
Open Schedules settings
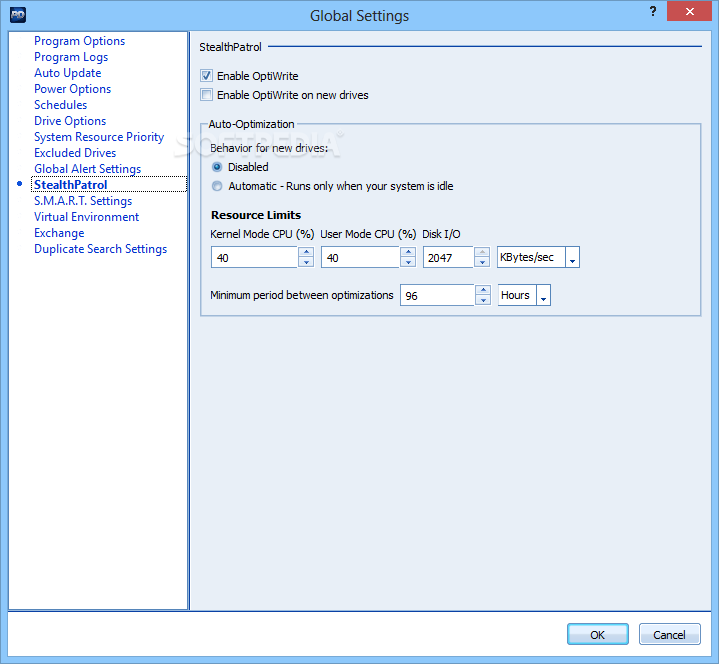pos(61,105)
